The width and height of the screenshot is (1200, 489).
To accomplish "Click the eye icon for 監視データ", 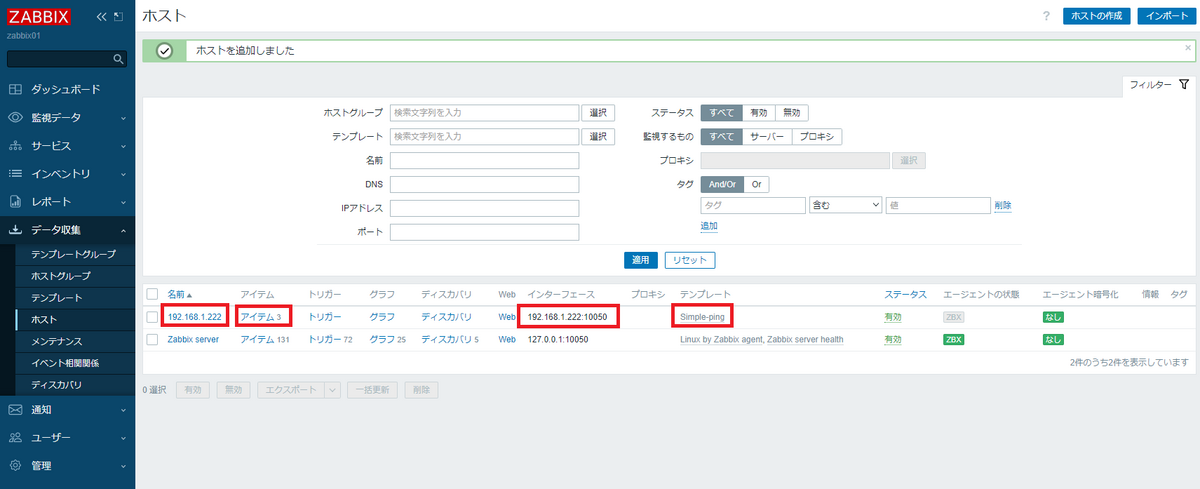I will [x=15, y=117].
